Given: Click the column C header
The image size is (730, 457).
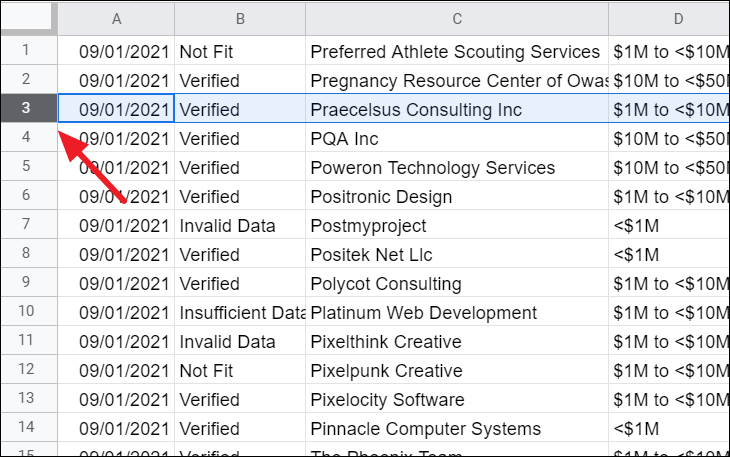Looking at the screenshot, I should click(456, 18).
